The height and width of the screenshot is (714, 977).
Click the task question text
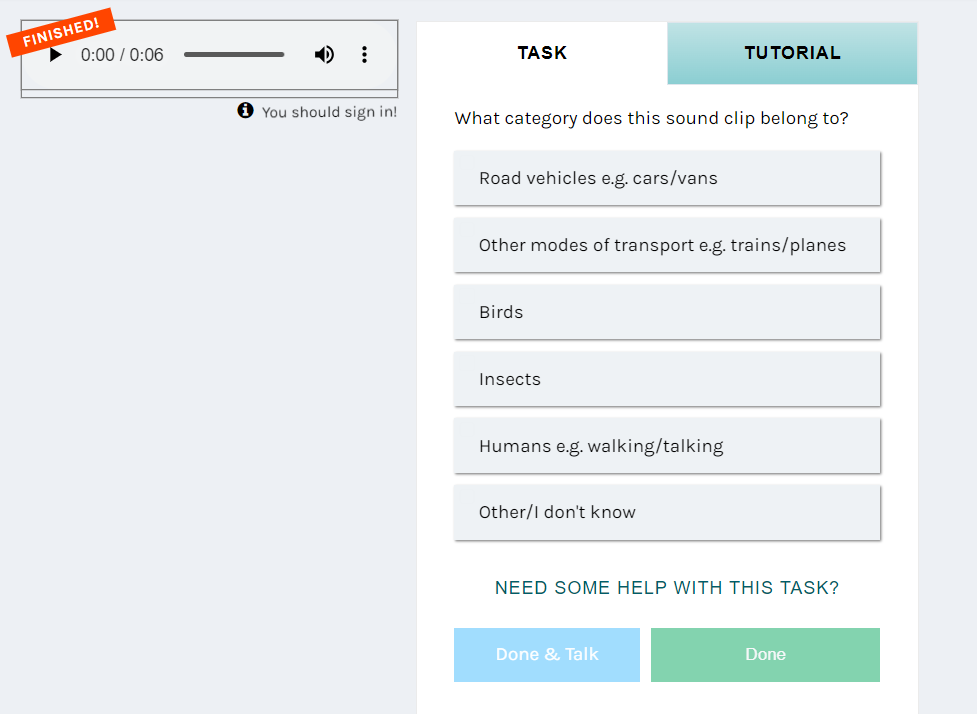click(x=651, y=118)
